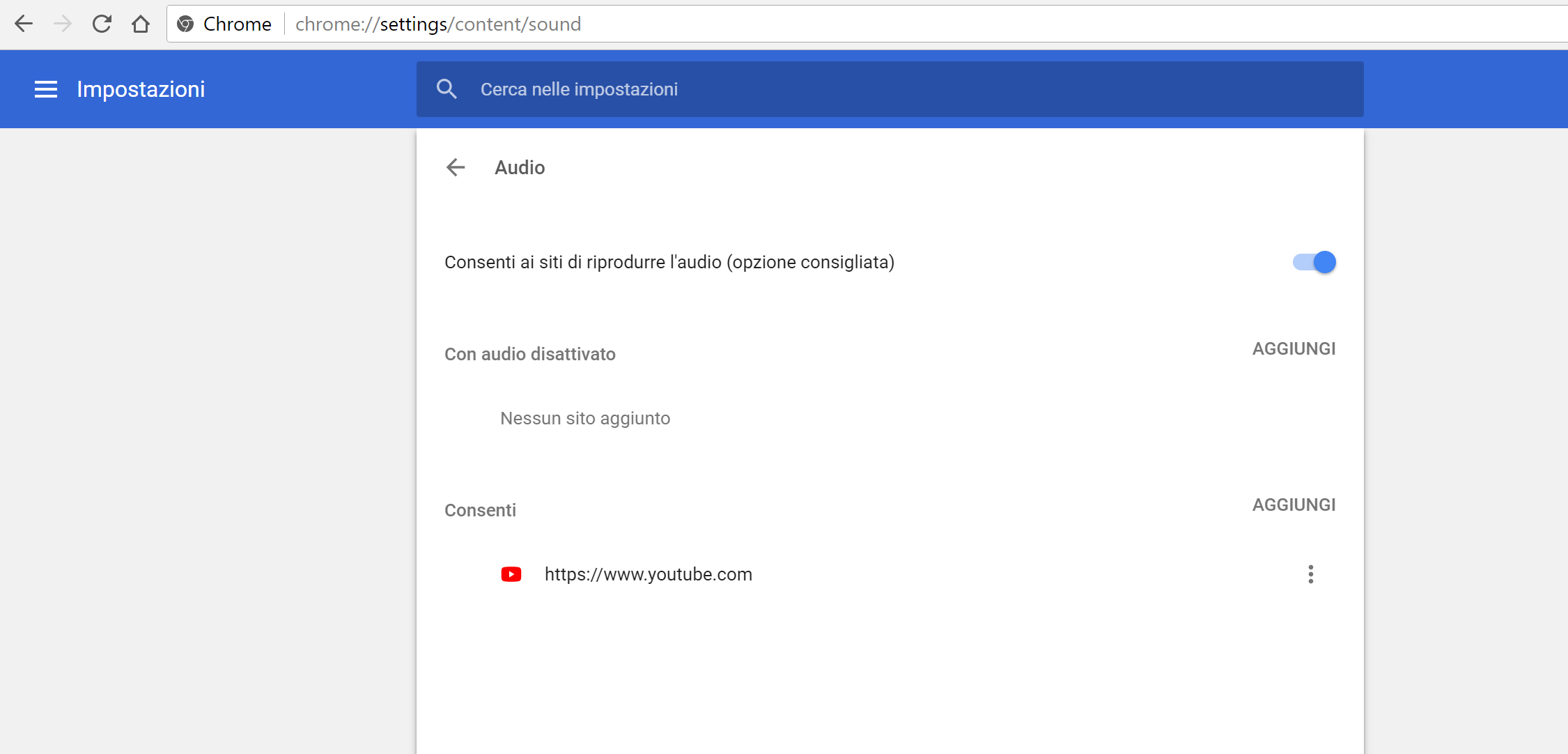Click the browser back arrow

[x=24, y=24]
